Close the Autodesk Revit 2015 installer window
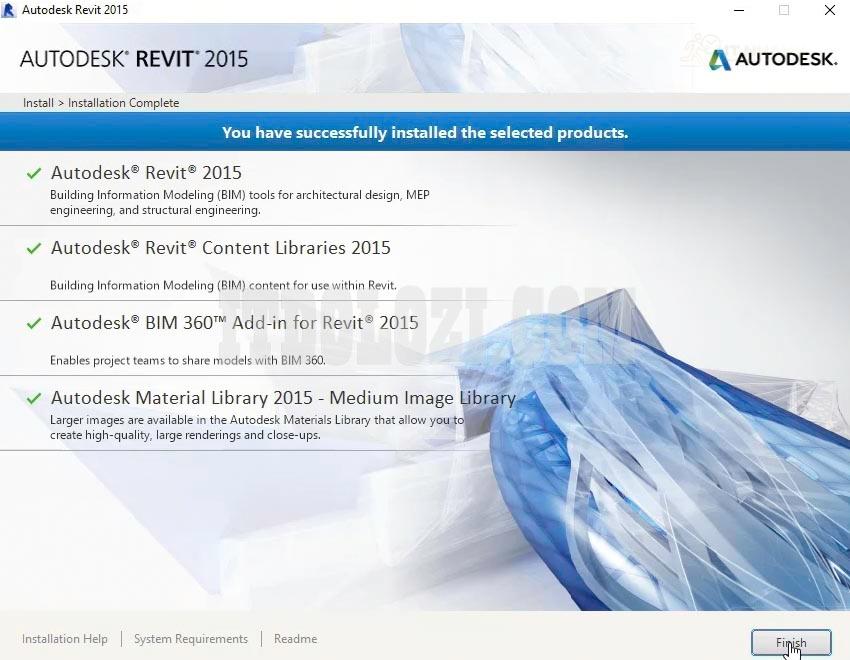Screen dimensions: 850x660 (830, 10)
